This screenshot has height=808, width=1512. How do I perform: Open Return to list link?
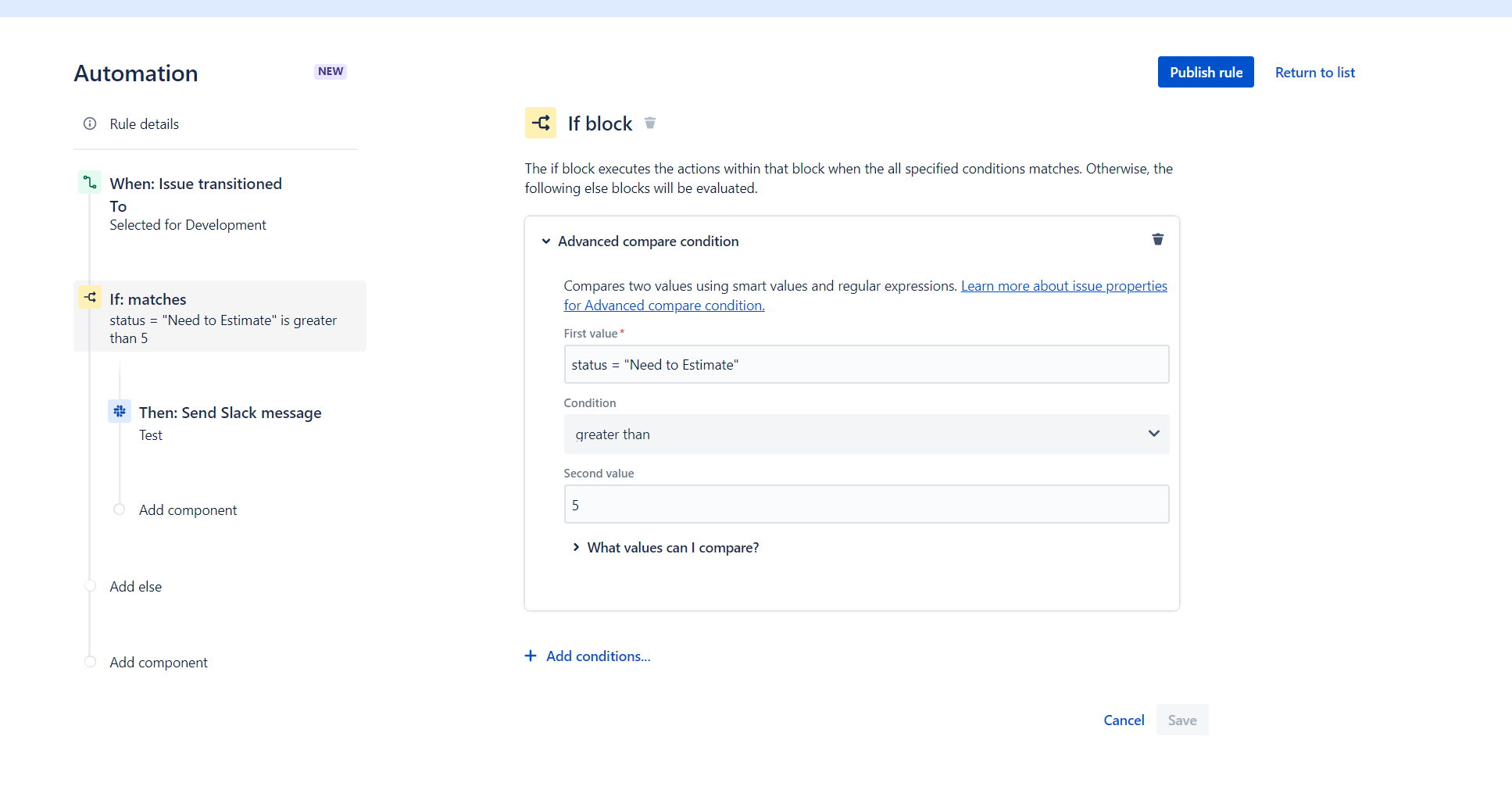tap(1315, 72)
